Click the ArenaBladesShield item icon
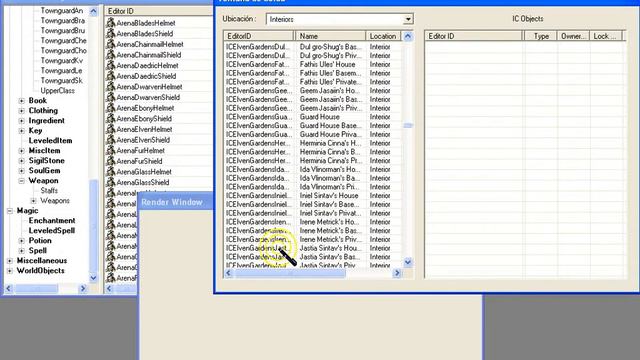This screenshot has width=640, height=360. point(111,33)
